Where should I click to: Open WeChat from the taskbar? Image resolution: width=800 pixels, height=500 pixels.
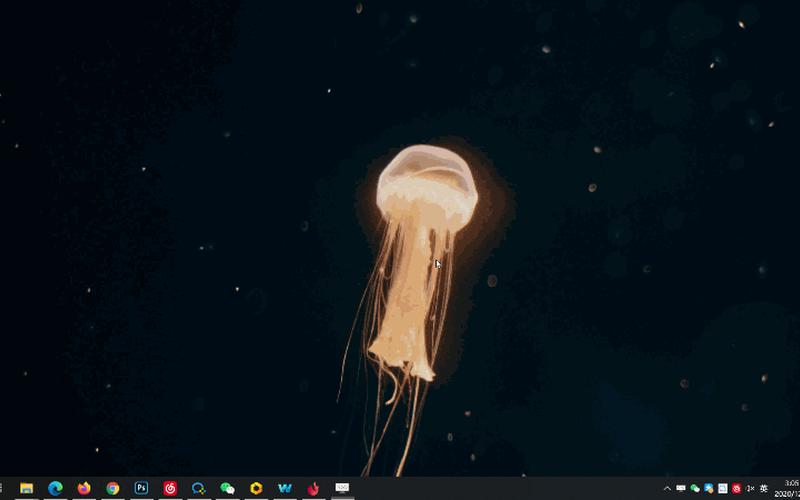click(227, 488)
